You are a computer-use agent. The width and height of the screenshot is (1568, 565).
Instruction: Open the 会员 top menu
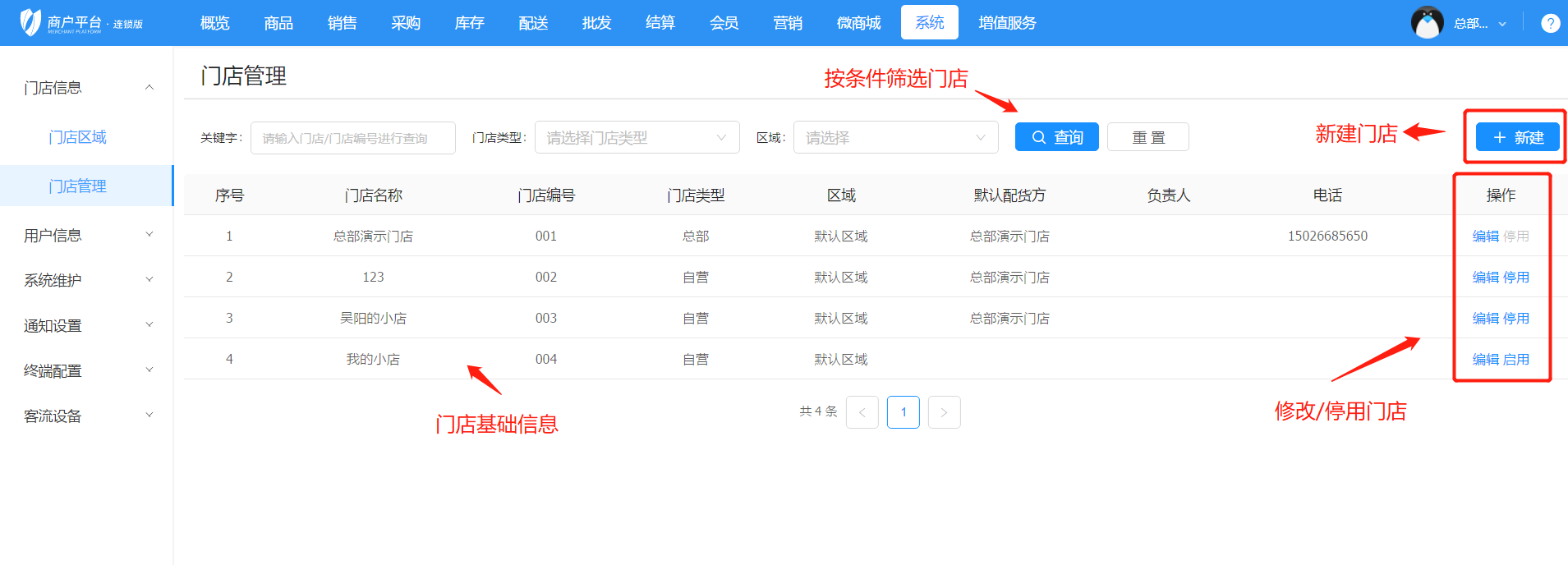(724, 23)
